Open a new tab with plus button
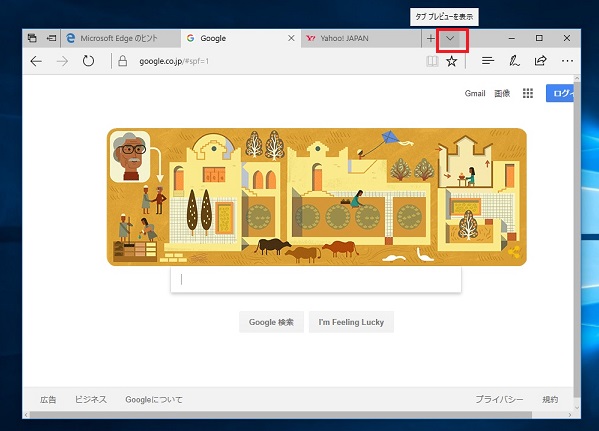This screenshot has width=599, height=431. tap(431, 38)
